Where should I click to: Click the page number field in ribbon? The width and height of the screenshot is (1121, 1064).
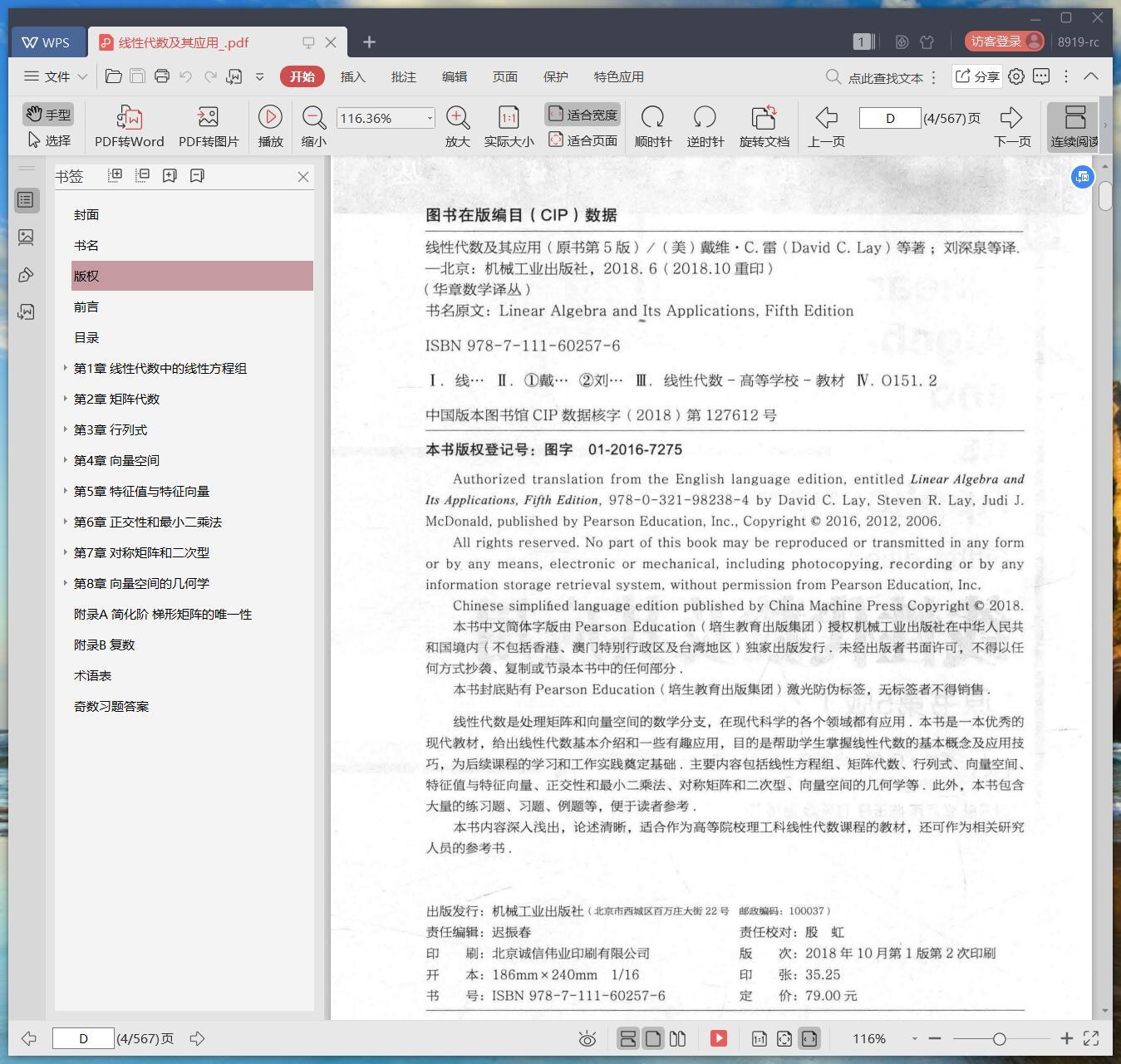889,118
